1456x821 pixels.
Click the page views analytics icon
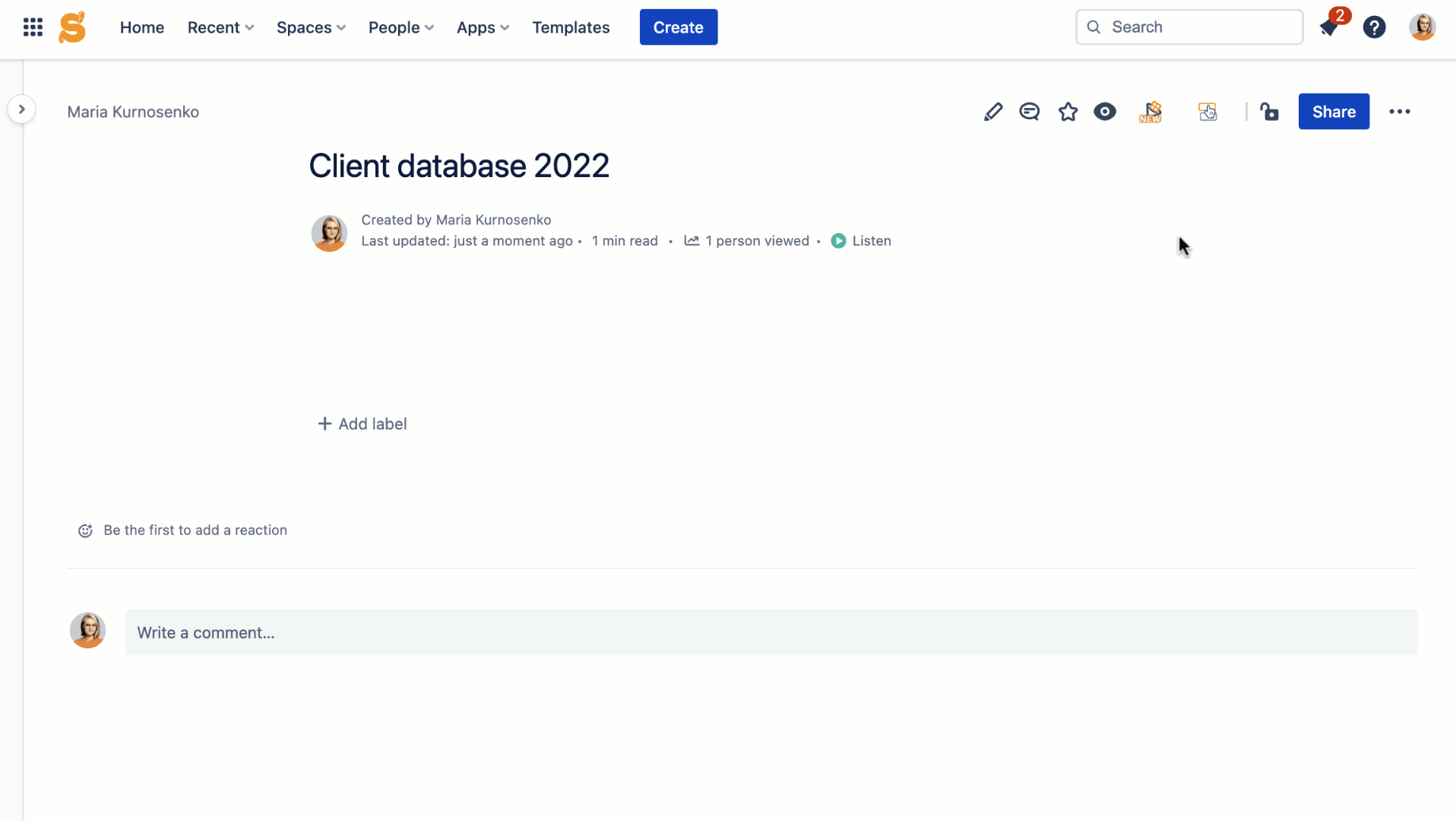click(x=692, y=240)
